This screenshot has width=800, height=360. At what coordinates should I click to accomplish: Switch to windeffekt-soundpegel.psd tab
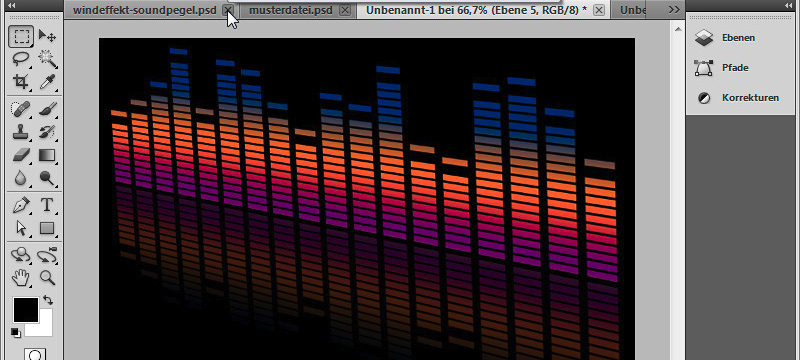144,10
